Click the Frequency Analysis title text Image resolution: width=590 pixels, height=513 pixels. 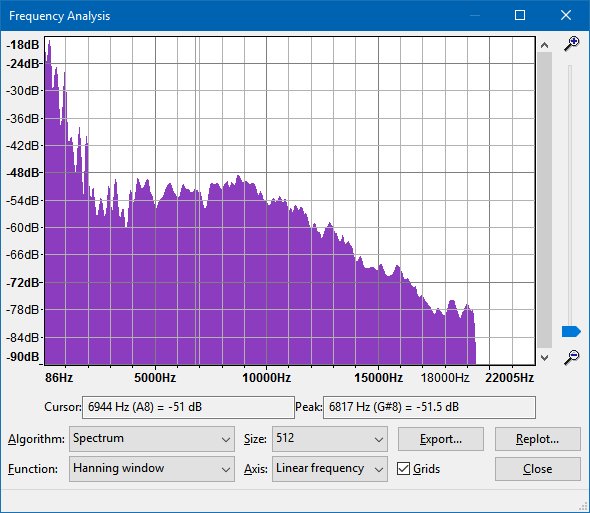pyautogui.click(x=59, y=16)
